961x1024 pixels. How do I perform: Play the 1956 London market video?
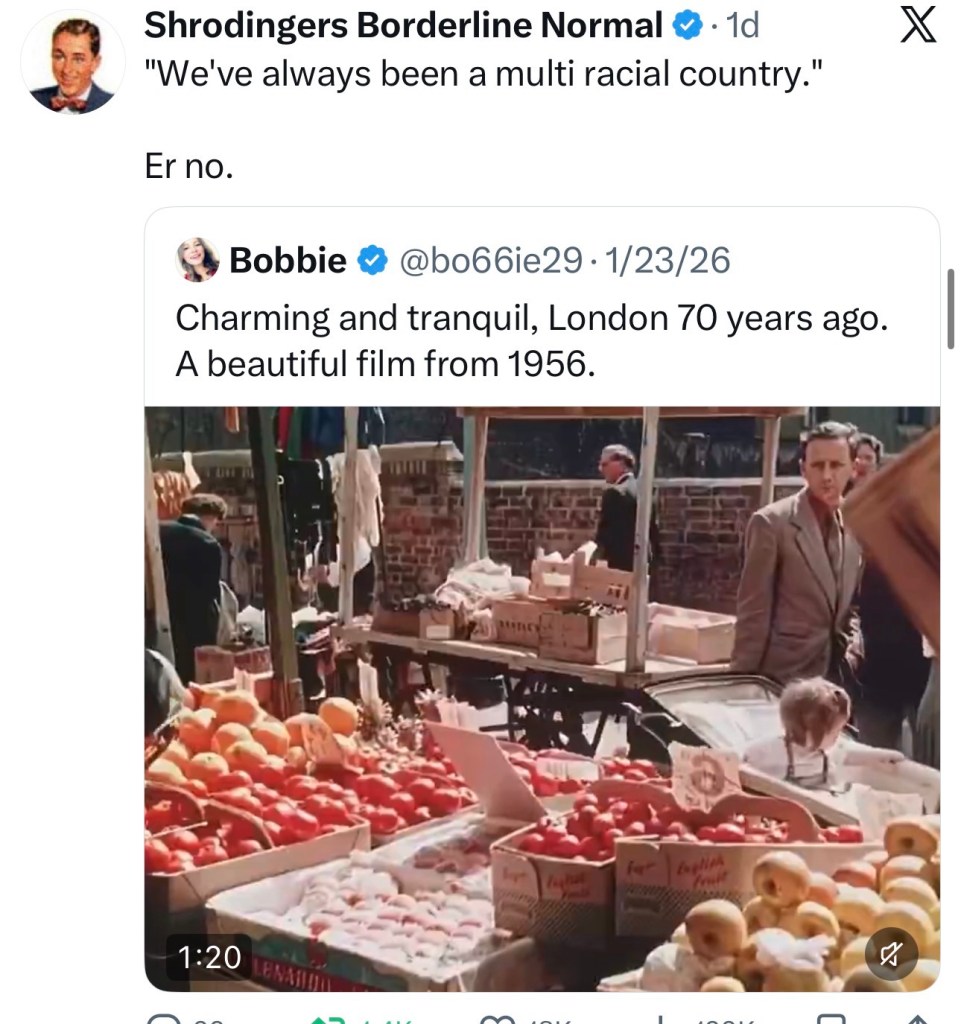pyautogui.click(x=542, y=698)
